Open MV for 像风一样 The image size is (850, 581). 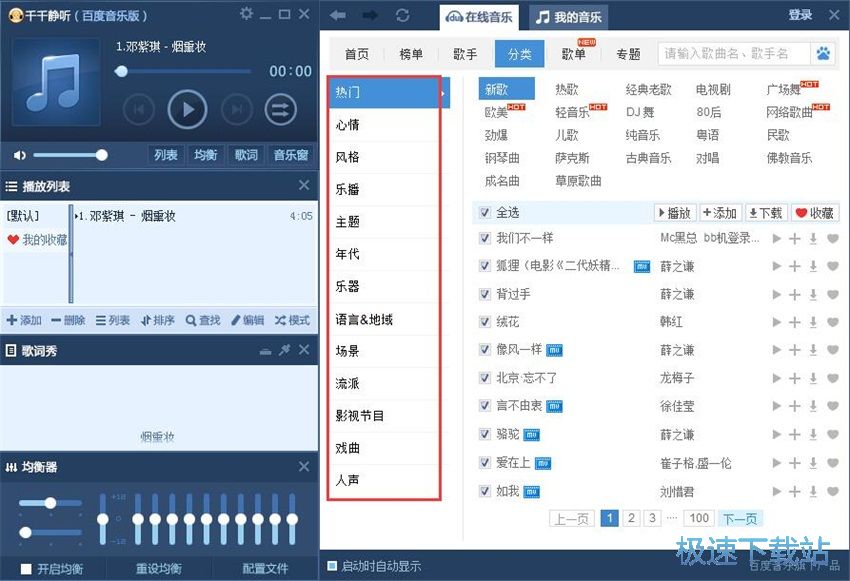[x=554, y=351]
